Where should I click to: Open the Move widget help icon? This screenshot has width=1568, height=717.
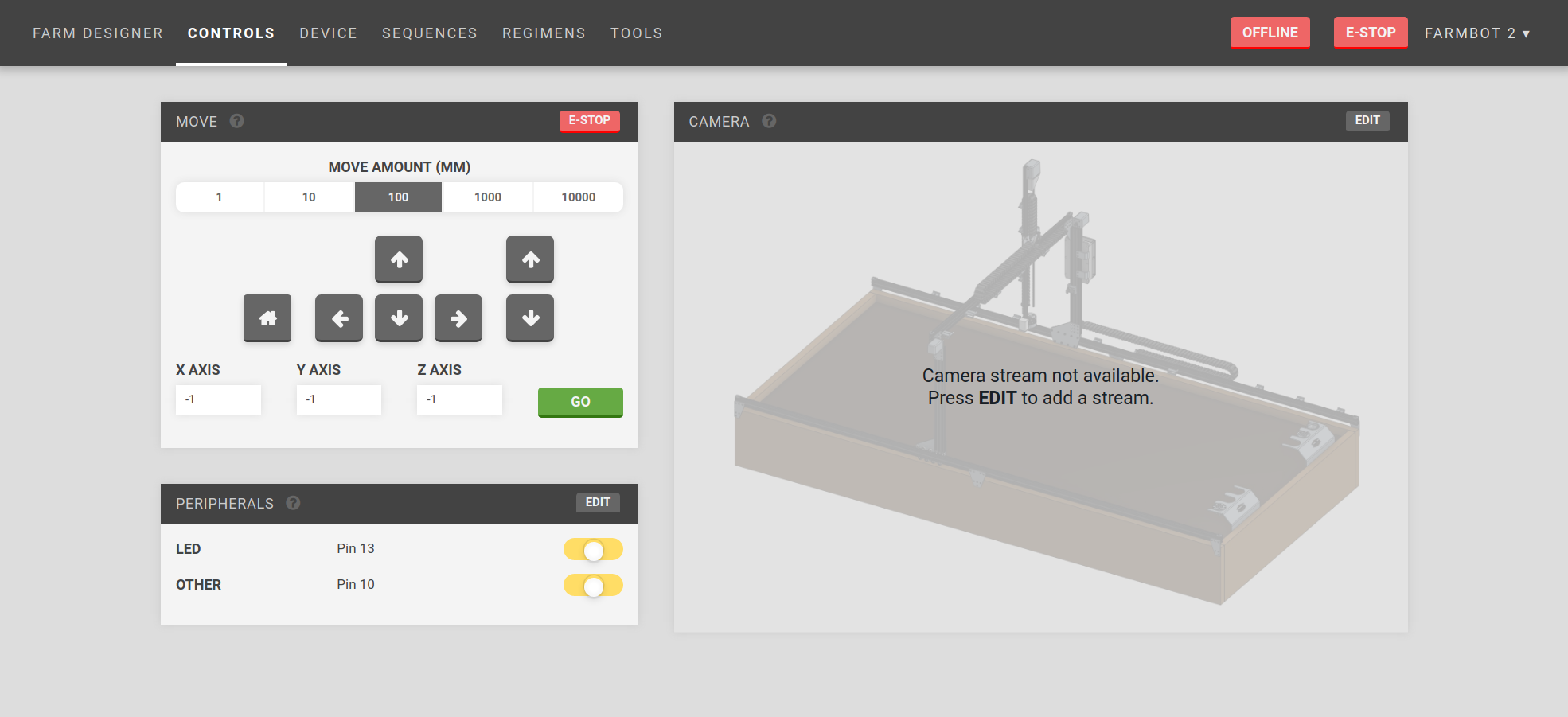[237, 121]
